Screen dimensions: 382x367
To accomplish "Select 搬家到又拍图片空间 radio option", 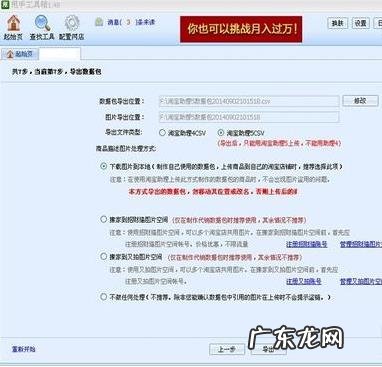I will [x=104, y=257].
